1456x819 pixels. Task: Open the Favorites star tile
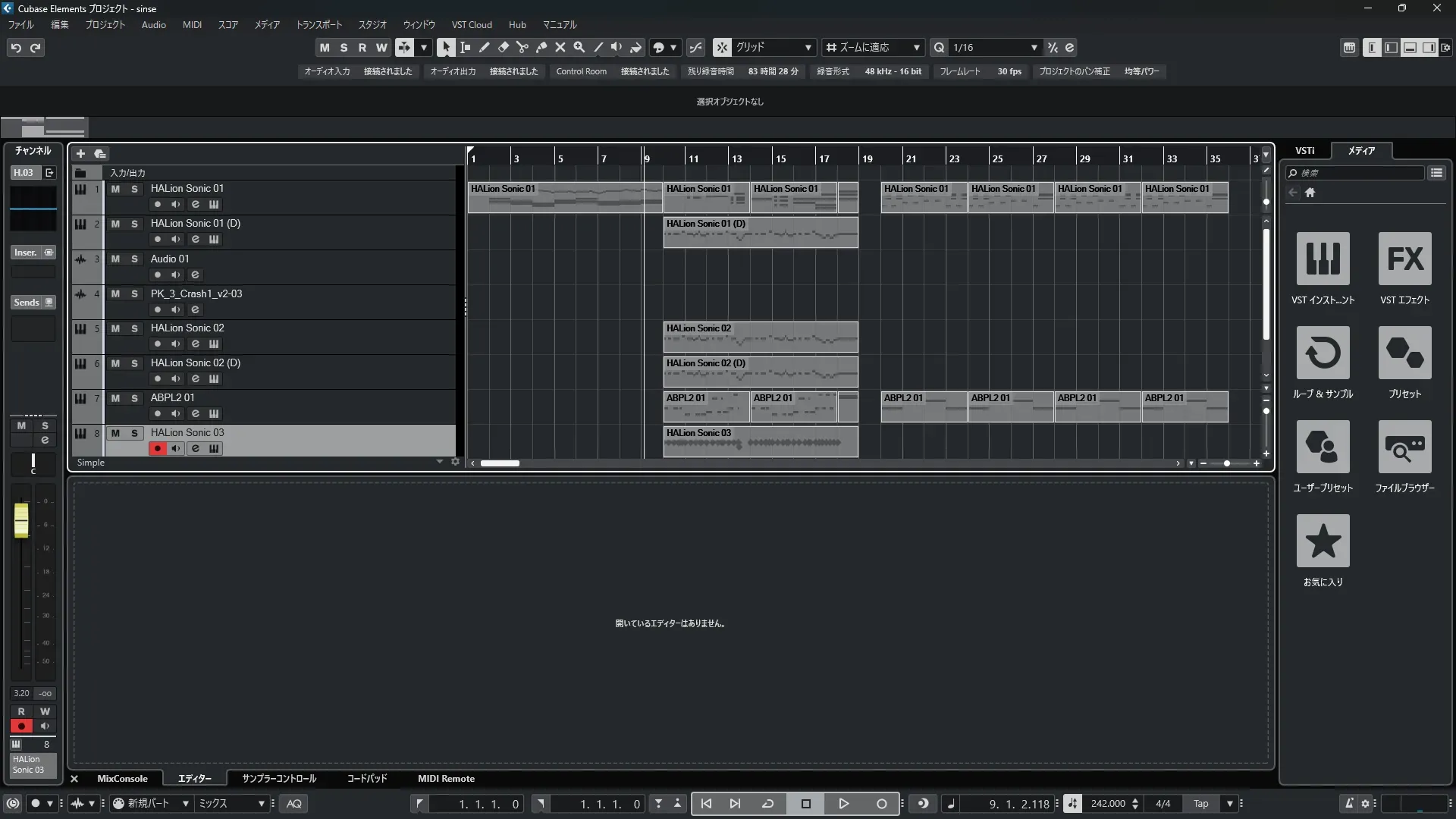[x=1323, y=541]
